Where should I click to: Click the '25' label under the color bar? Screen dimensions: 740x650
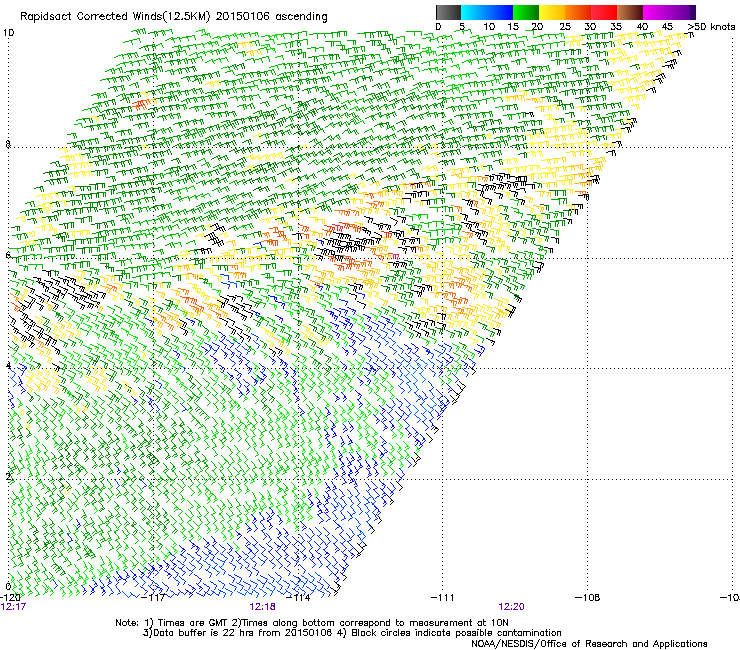[565, 26]
